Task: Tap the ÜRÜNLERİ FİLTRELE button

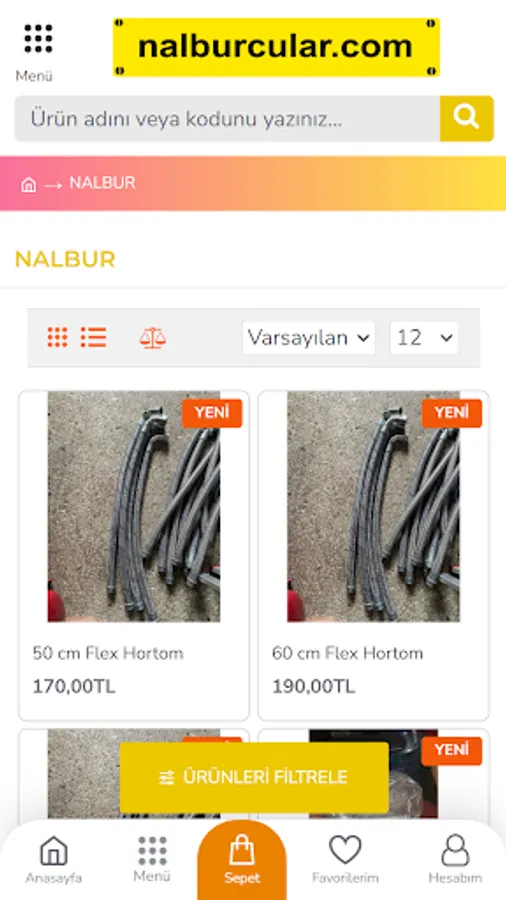Action: [x=254, y=778]
